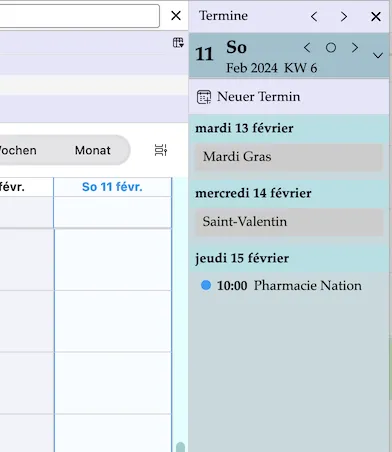
Task: Switch to Monat view tab
Action: (93, 150)
